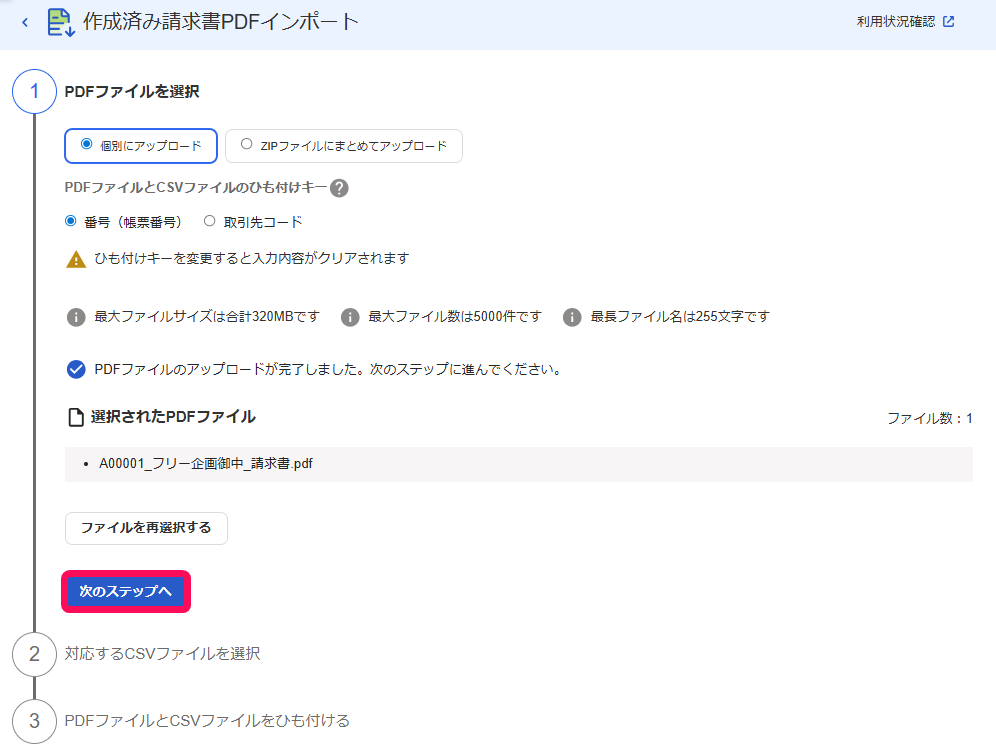Select the 個別にアップロード radio option
The width and height of the screenshot is (996, 755).
point(141,145)
